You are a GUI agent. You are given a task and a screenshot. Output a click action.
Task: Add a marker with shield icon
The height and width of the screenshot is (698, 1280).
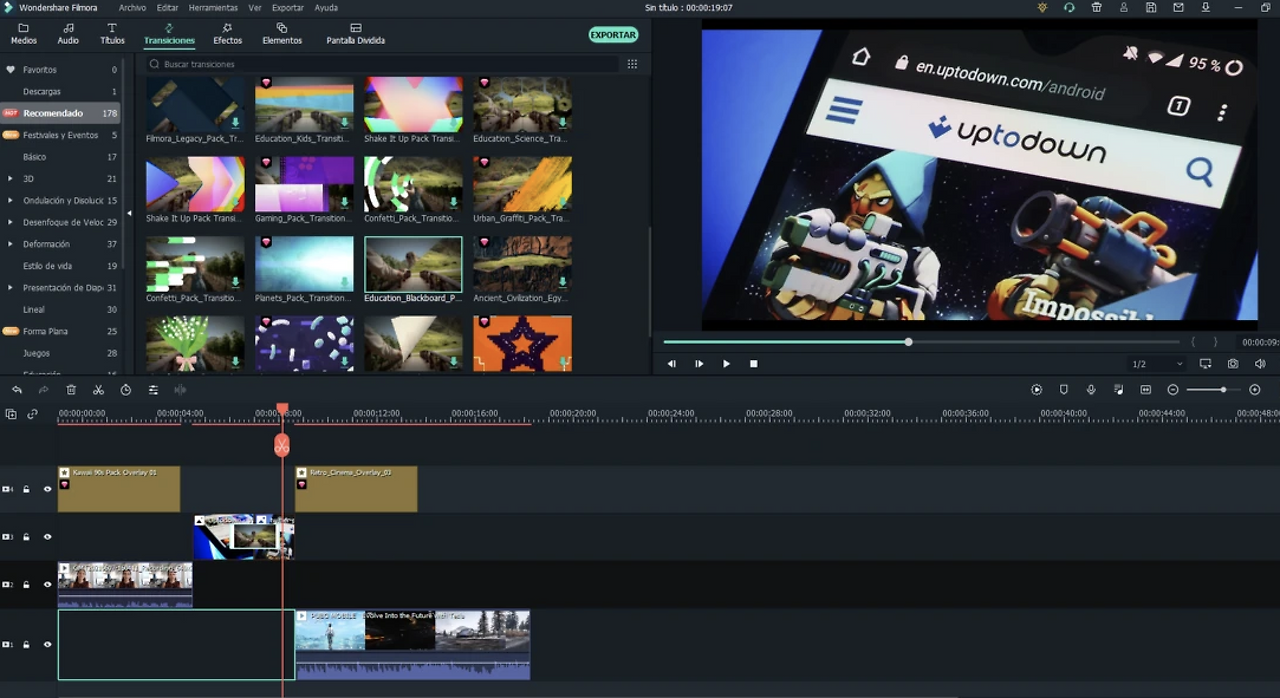click(x=1064, y=390)
